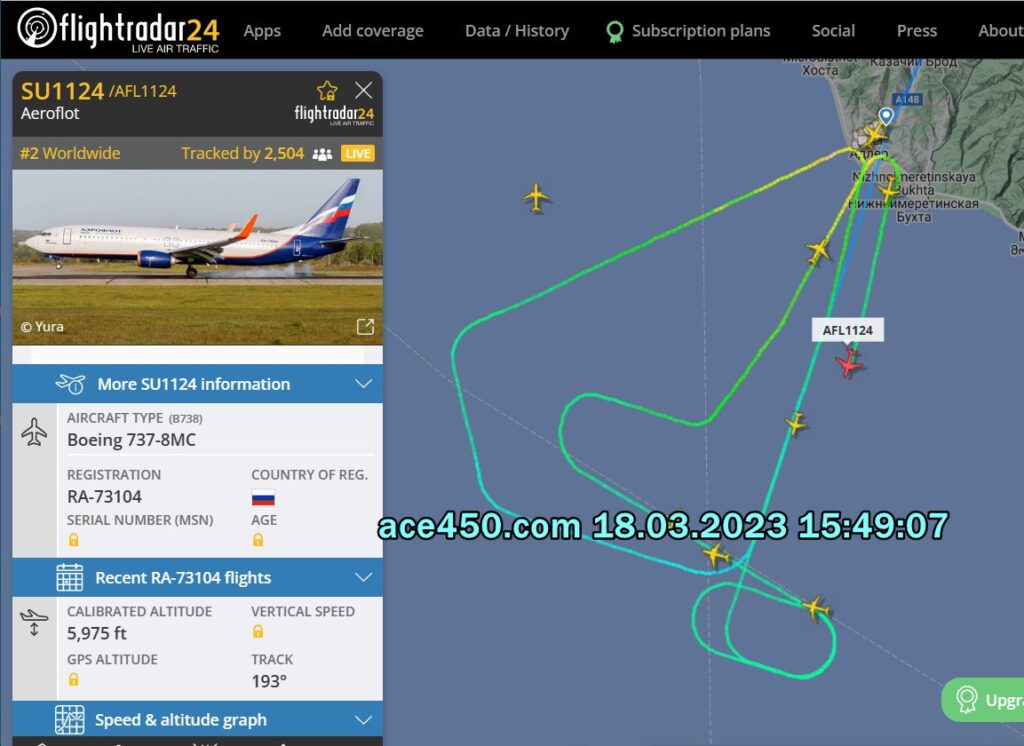Click the favorite star icon for SU1124
Screen dimensions: 1024x746
click(x=327, y=90)
